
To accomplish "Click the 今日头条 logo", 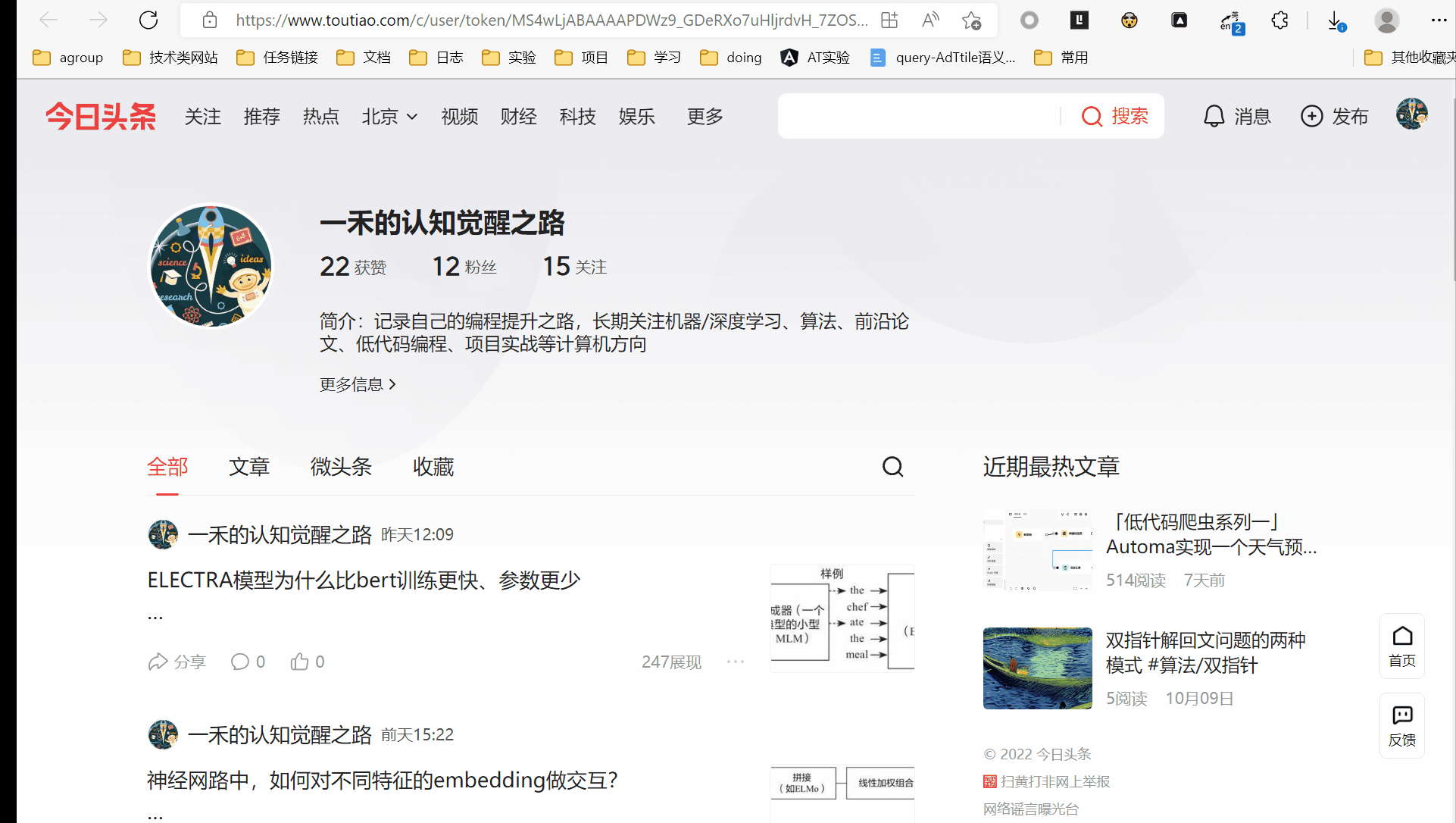I will [101, 117].
